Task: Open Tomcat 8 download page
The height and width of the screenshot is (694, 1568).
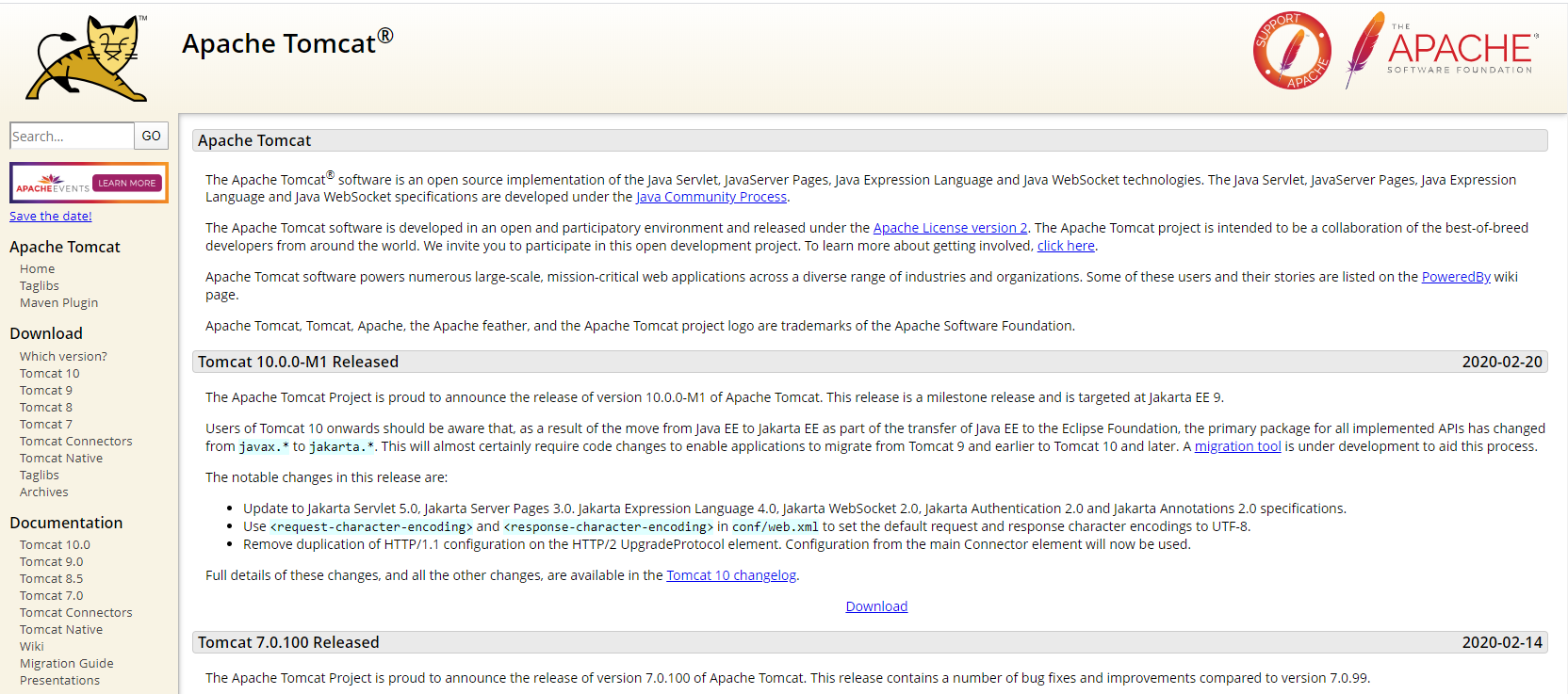Action: pos(46,407)
